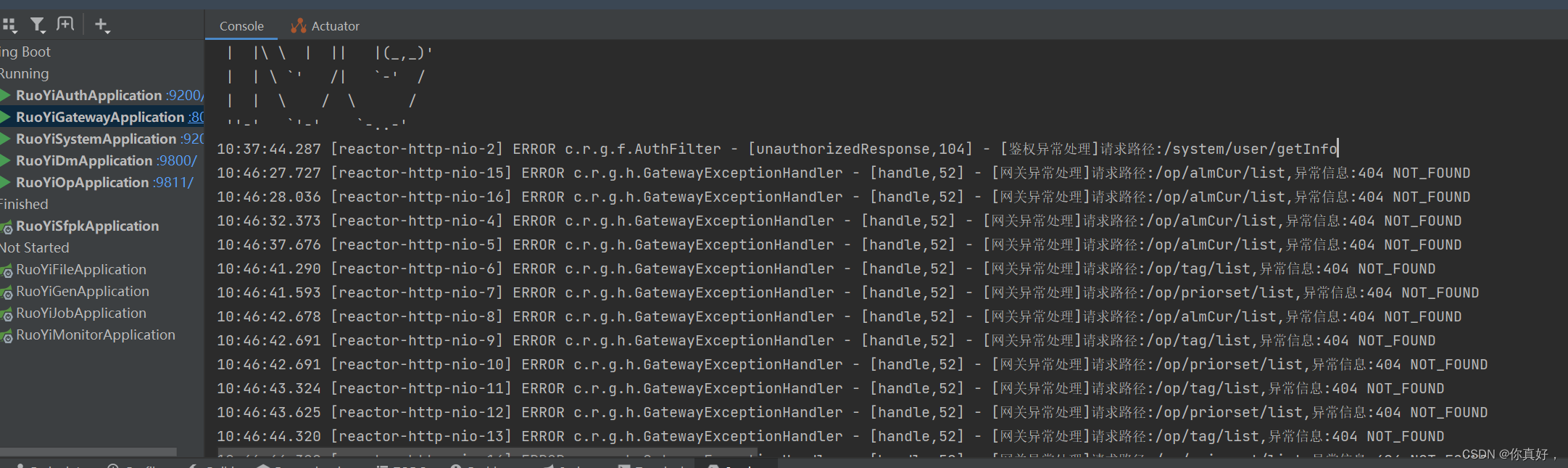1568x468 pixels.
Task: Click the Spring Boot icon beside RuoYiMonitorApplication
Action: (7, 336)
